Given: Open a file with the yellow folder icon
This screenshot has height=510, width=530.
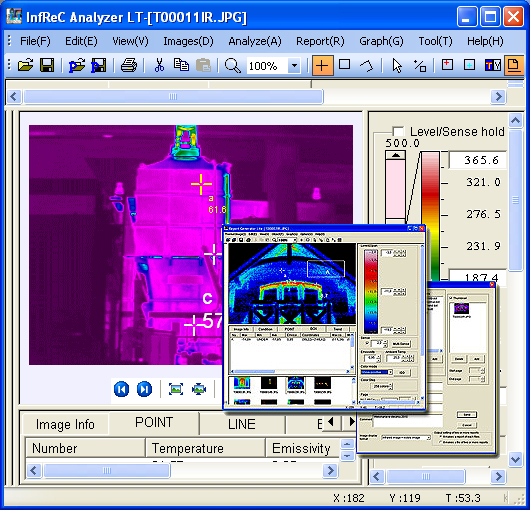Looking at the screenshot, I should tap(26, 65).
